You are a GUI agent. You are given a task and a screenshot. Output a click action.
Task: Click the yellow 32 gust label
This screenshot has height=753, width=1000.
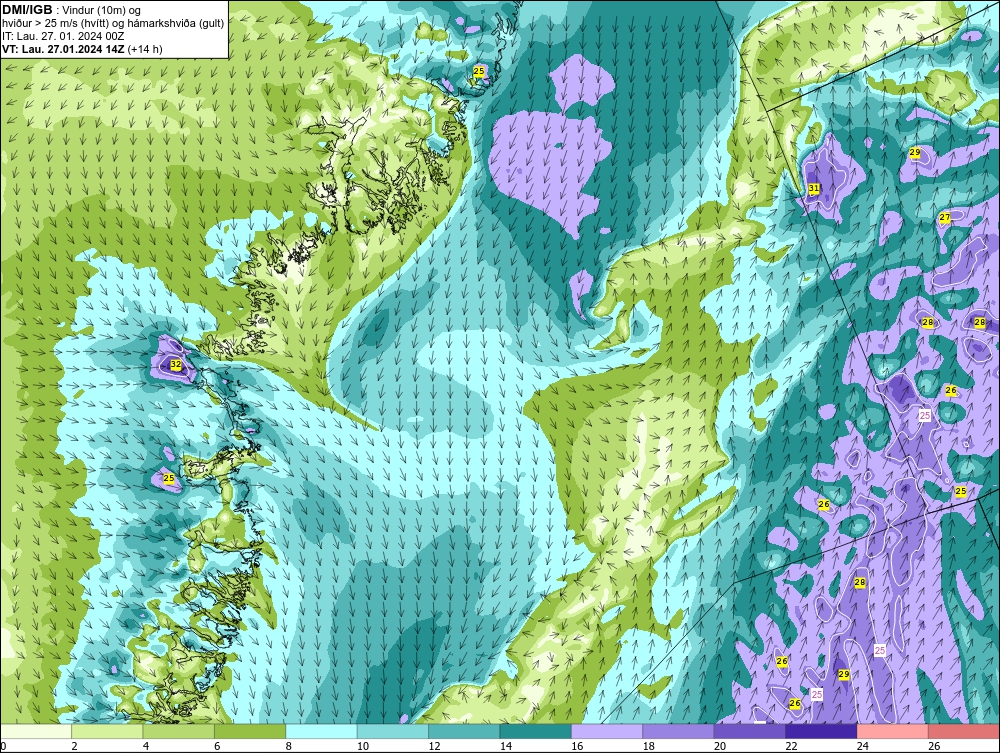[176, 365]
